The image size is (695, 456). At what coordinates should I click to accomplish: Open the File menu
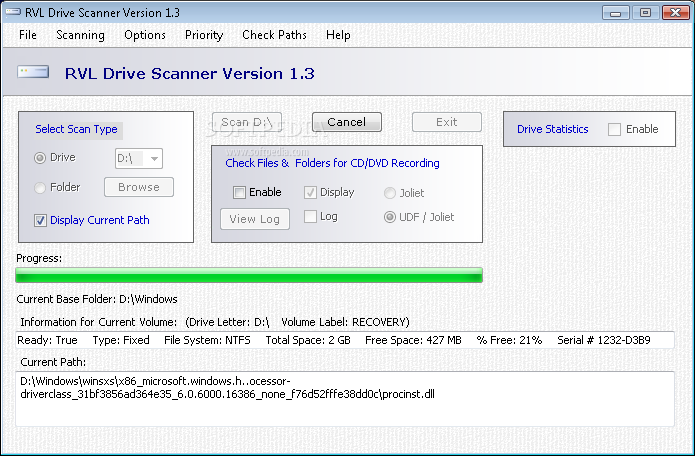[27, 35]
